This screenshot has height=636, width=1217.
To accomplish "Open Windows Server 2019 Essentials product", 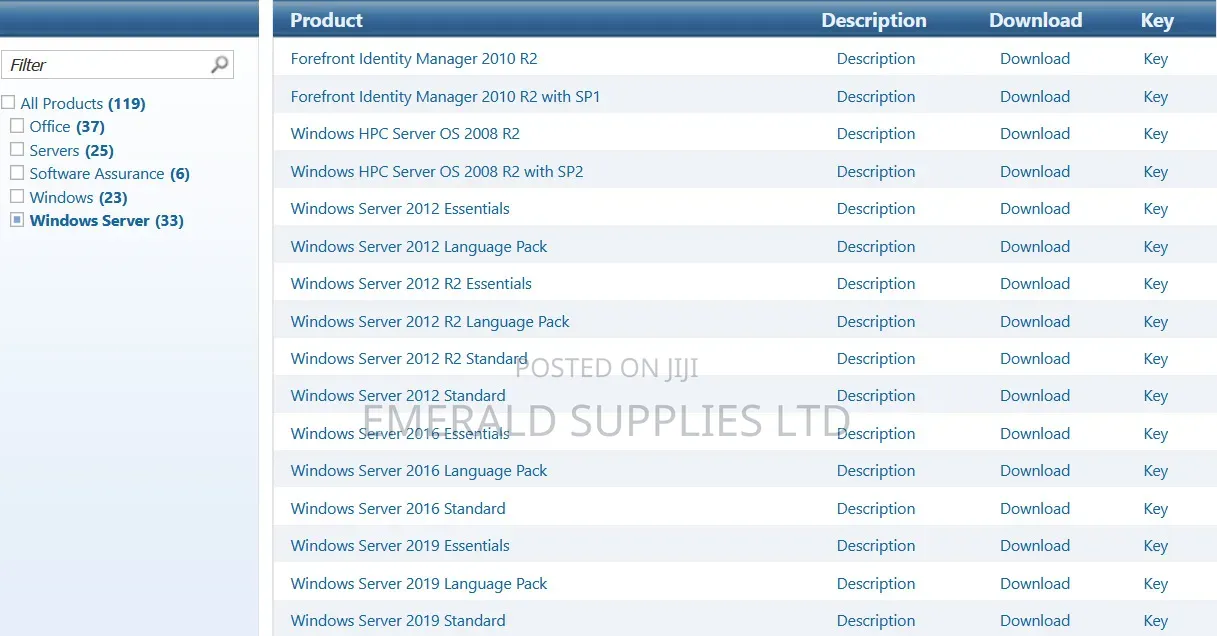I will (x=400, y=546).
